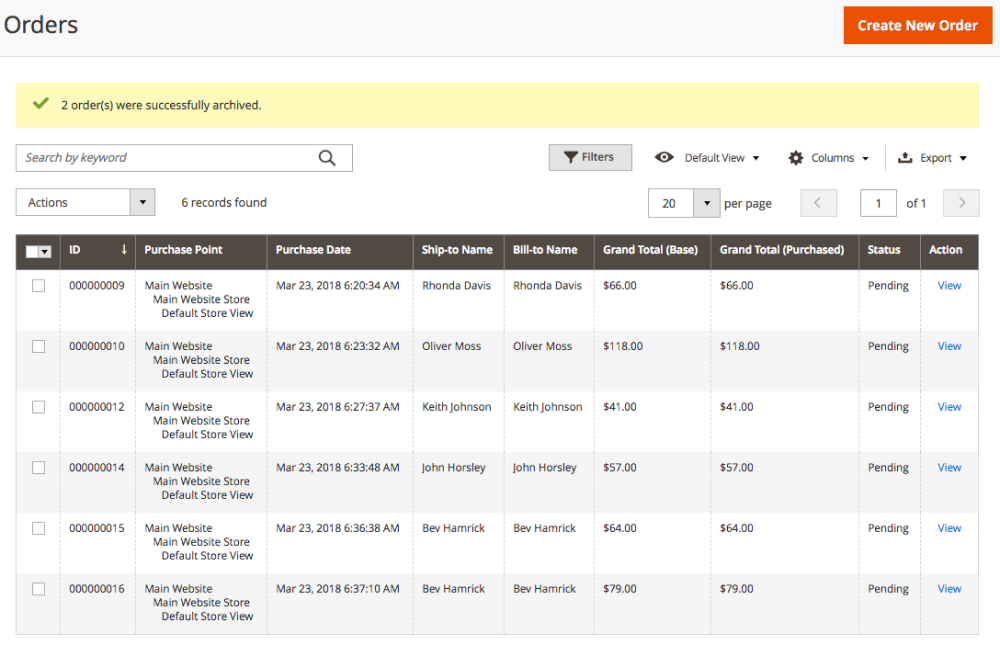Click Grand Total (Purchased) '$41.00' cell

click(x=737, y=407)
